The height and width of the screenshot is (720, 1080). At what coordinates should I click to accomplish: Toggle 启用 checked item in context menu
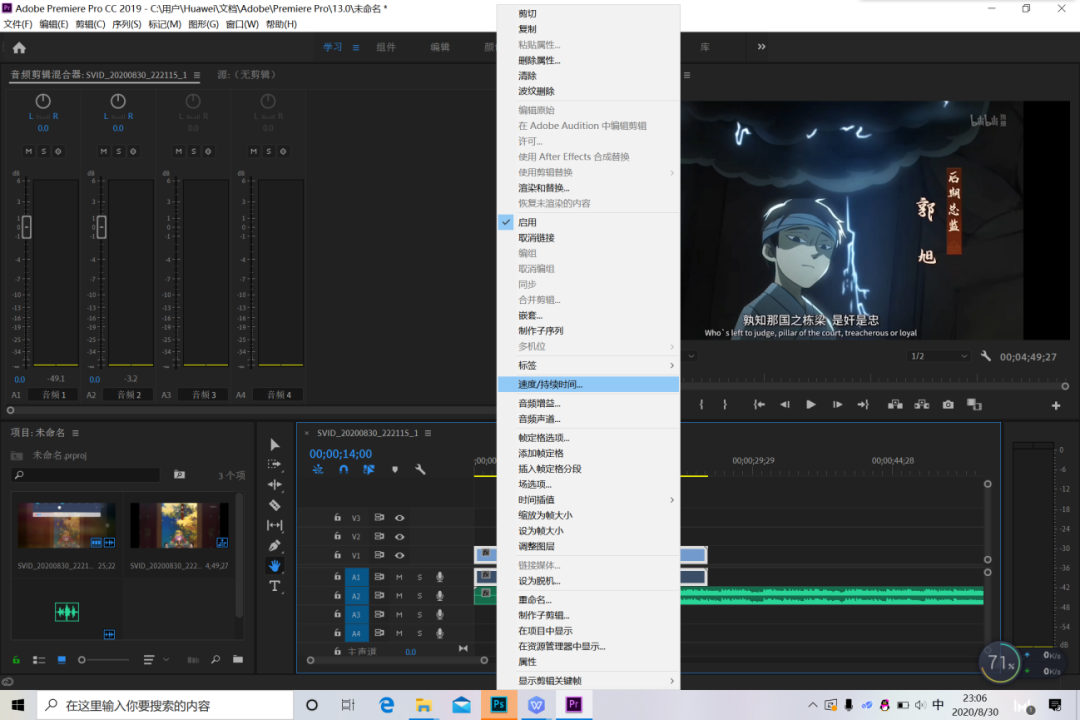tap(588, 223)
